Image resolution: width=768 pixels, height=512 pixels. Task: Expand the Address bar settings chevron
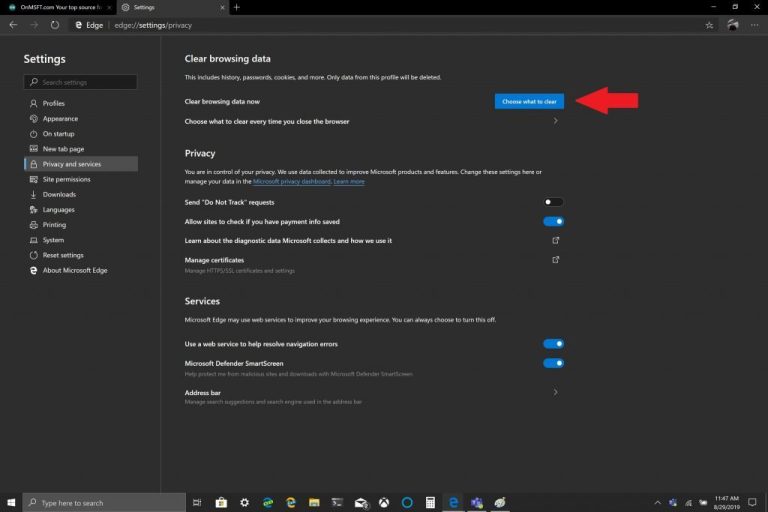coord(556,393)
